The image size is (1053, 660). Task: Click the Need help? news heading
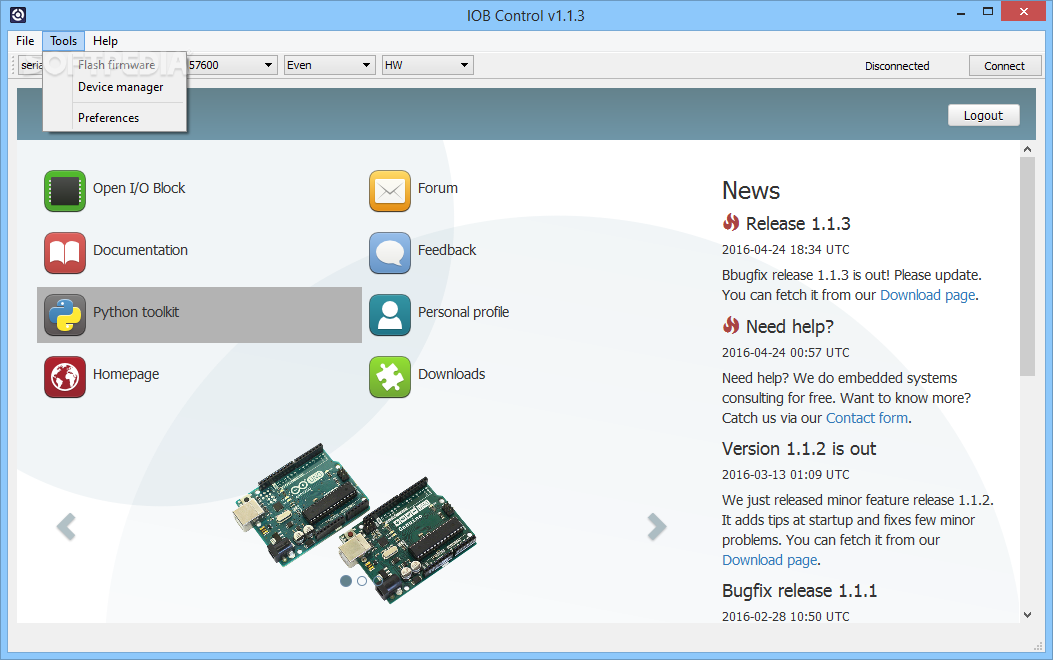pos(790,326)
